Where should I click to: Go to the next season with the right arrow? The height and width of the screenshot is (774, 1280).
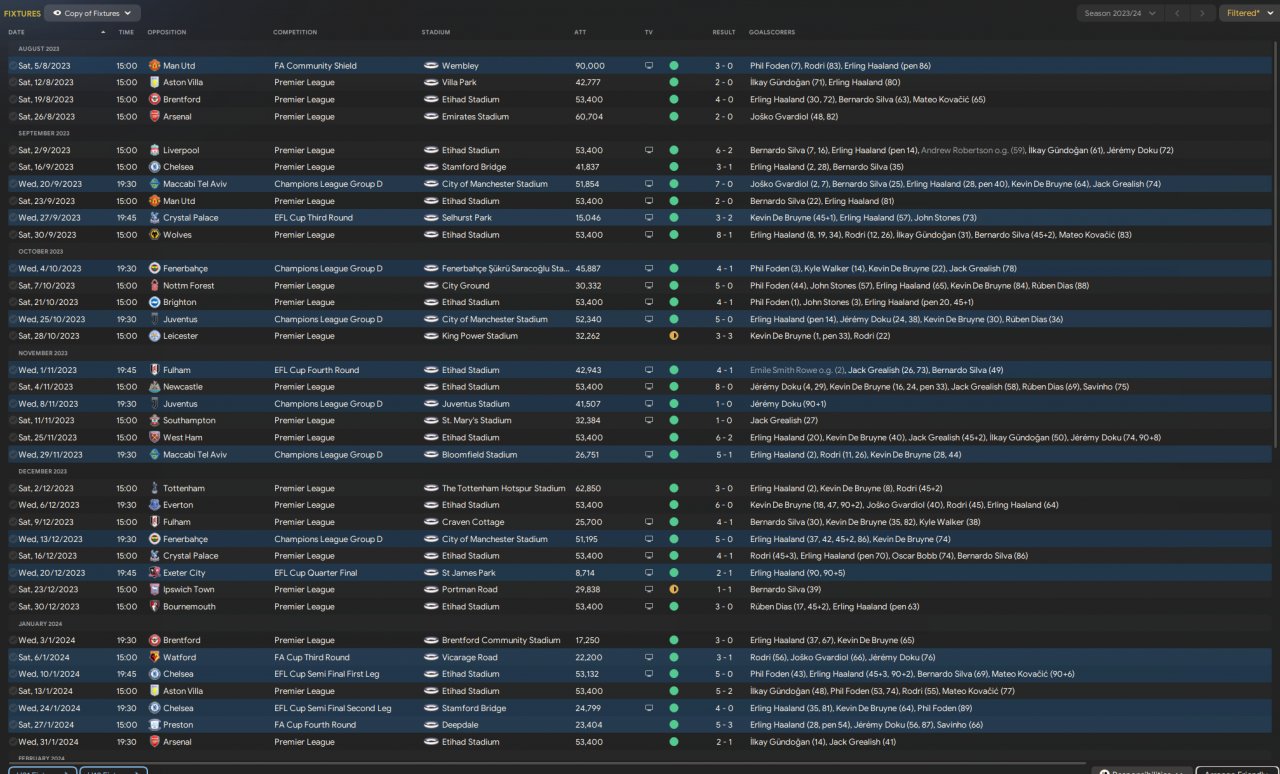tap(1203, 13)
